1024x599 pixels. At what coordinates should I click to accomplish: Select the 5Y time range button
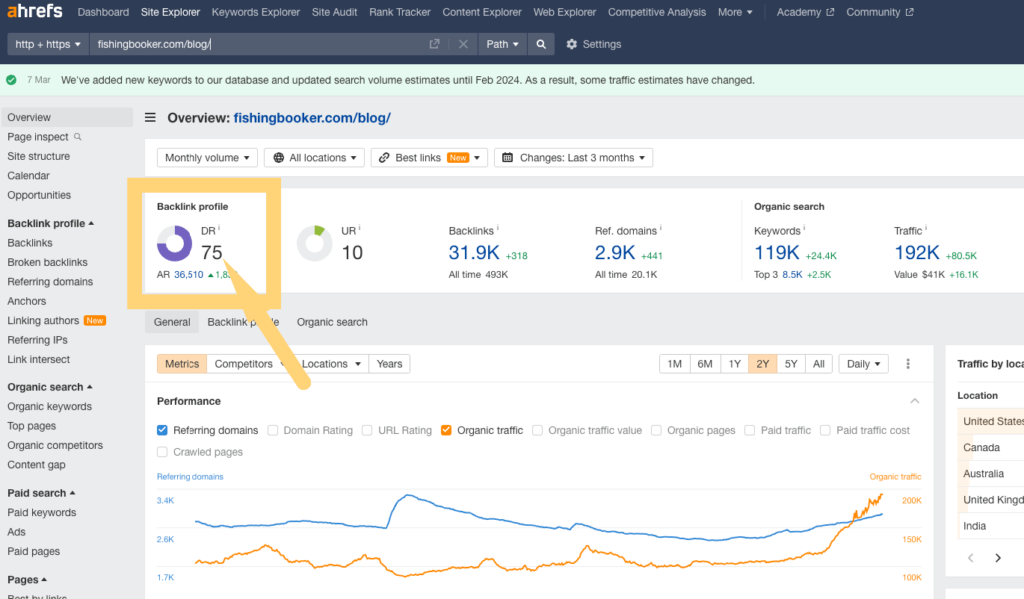coord(790,364)
